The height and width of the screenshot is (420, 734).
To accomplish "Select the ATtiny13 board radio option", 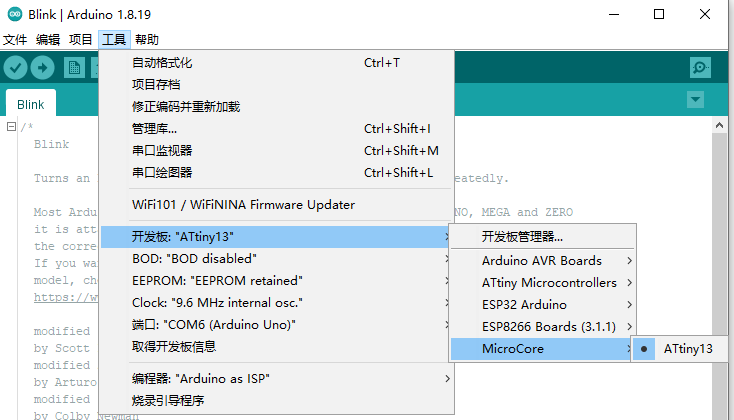I will pos(680,349).
